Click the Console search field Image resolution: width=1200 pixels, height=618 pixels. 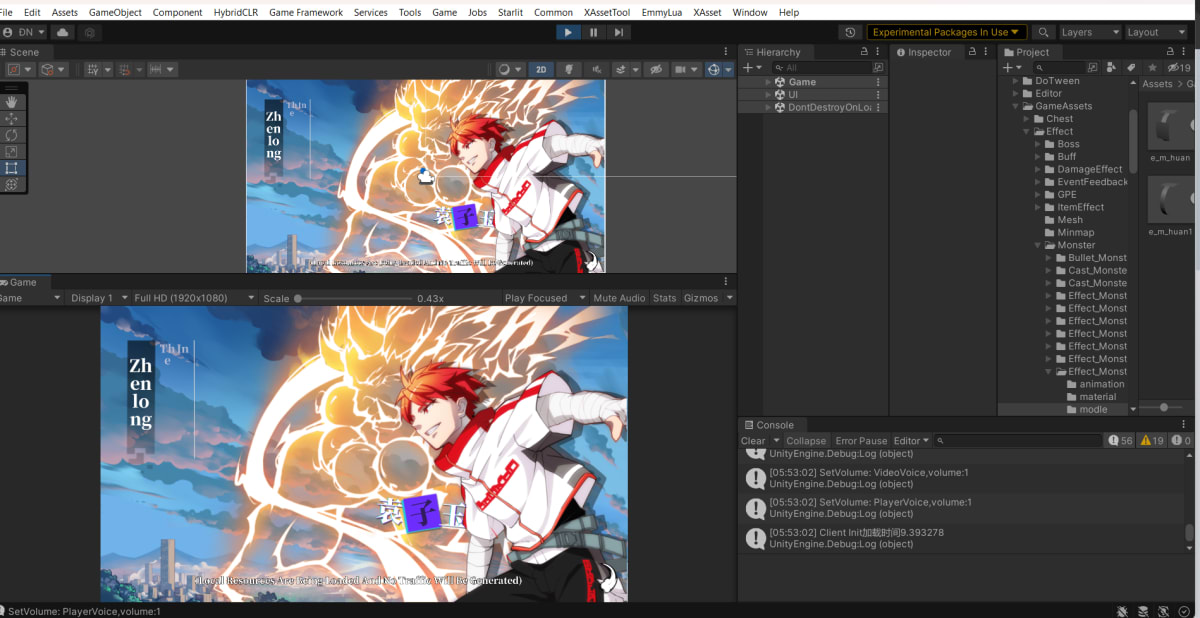(1019, 440)
